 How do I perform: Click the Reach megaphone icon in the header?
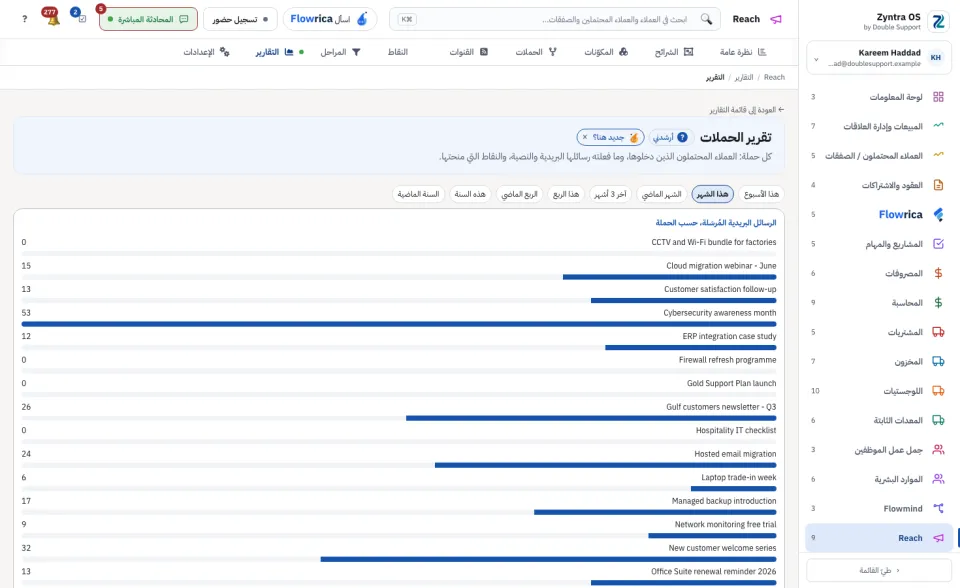[x=776, y=19]
